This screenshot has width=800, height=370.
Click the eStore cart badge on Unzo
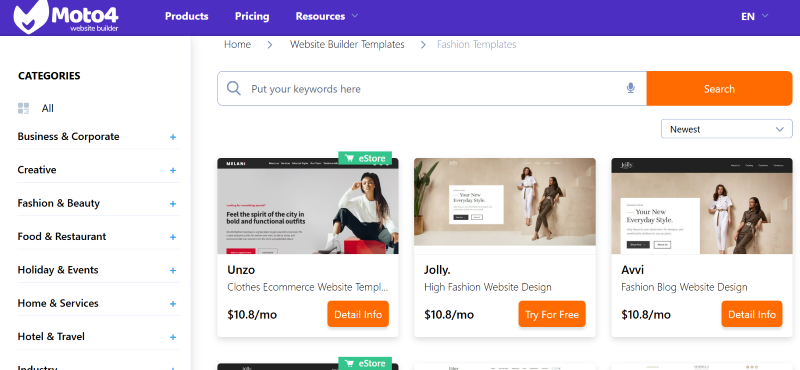tap(365, 158)
